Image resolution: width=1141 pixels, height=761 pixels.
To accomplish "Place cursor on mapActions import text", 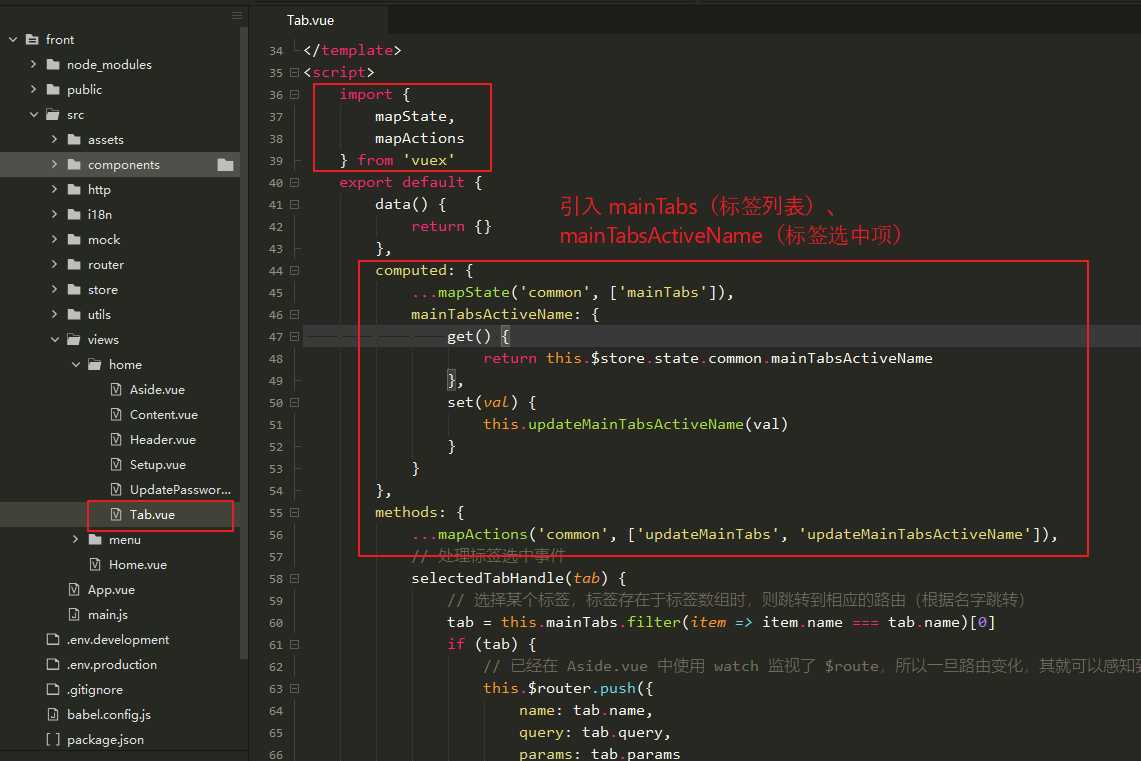I will pyautogui.click(x=419, y=138).
